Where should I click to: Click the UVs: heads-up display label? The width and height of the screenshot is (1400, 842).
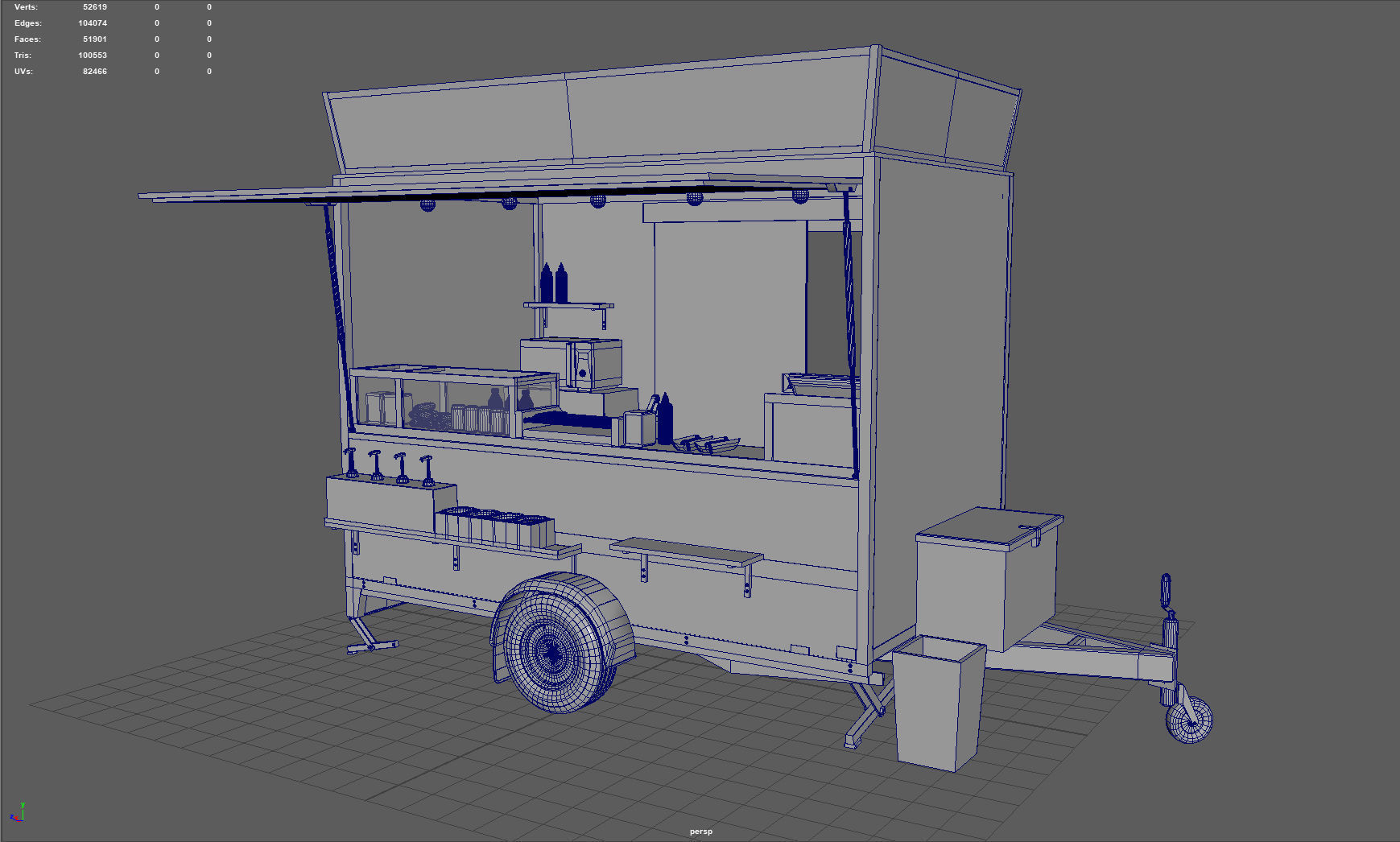point(23,71)
